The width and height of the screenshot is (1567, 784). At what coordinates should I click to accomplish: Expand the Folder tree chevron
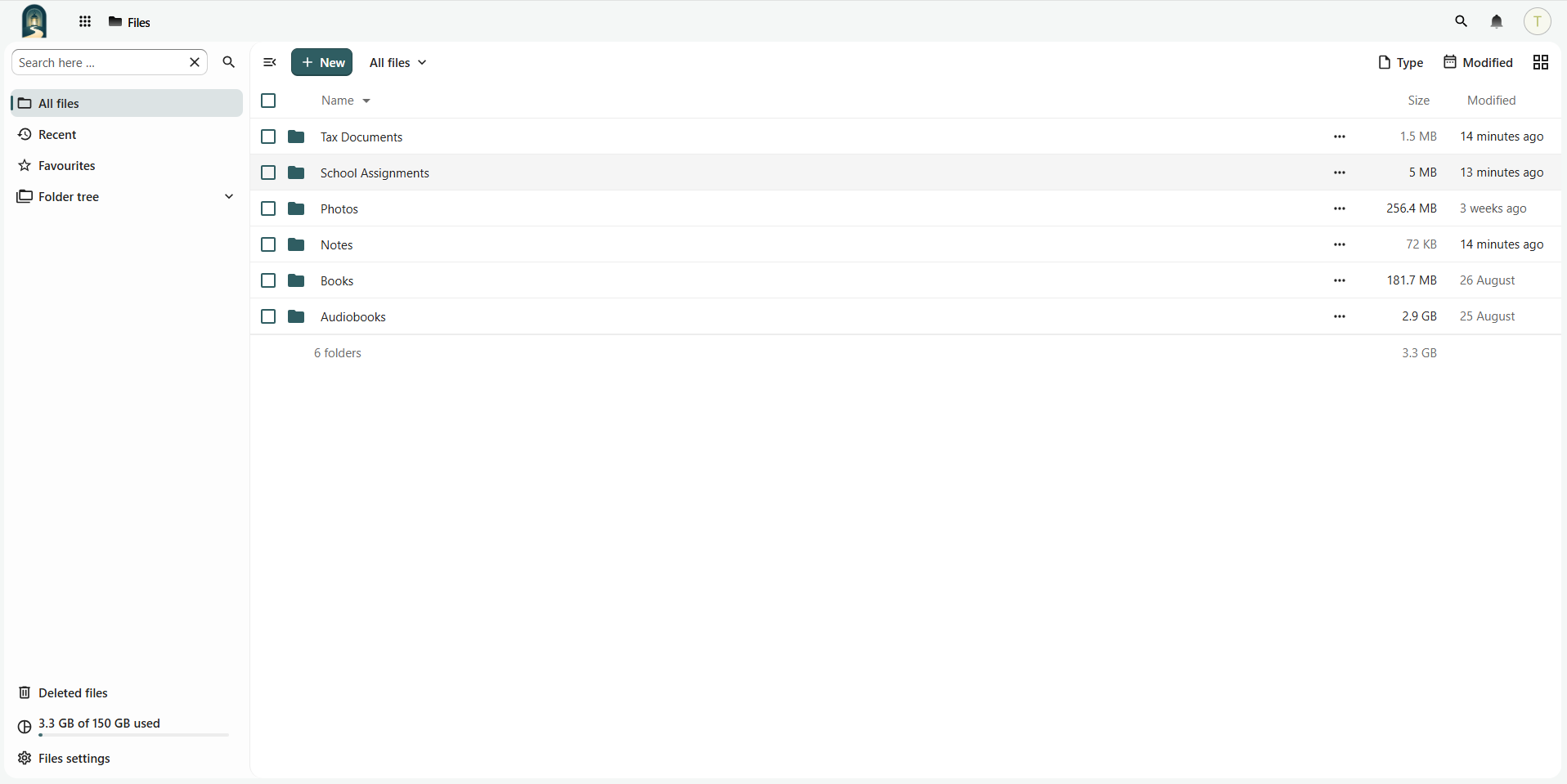[229, 197]
